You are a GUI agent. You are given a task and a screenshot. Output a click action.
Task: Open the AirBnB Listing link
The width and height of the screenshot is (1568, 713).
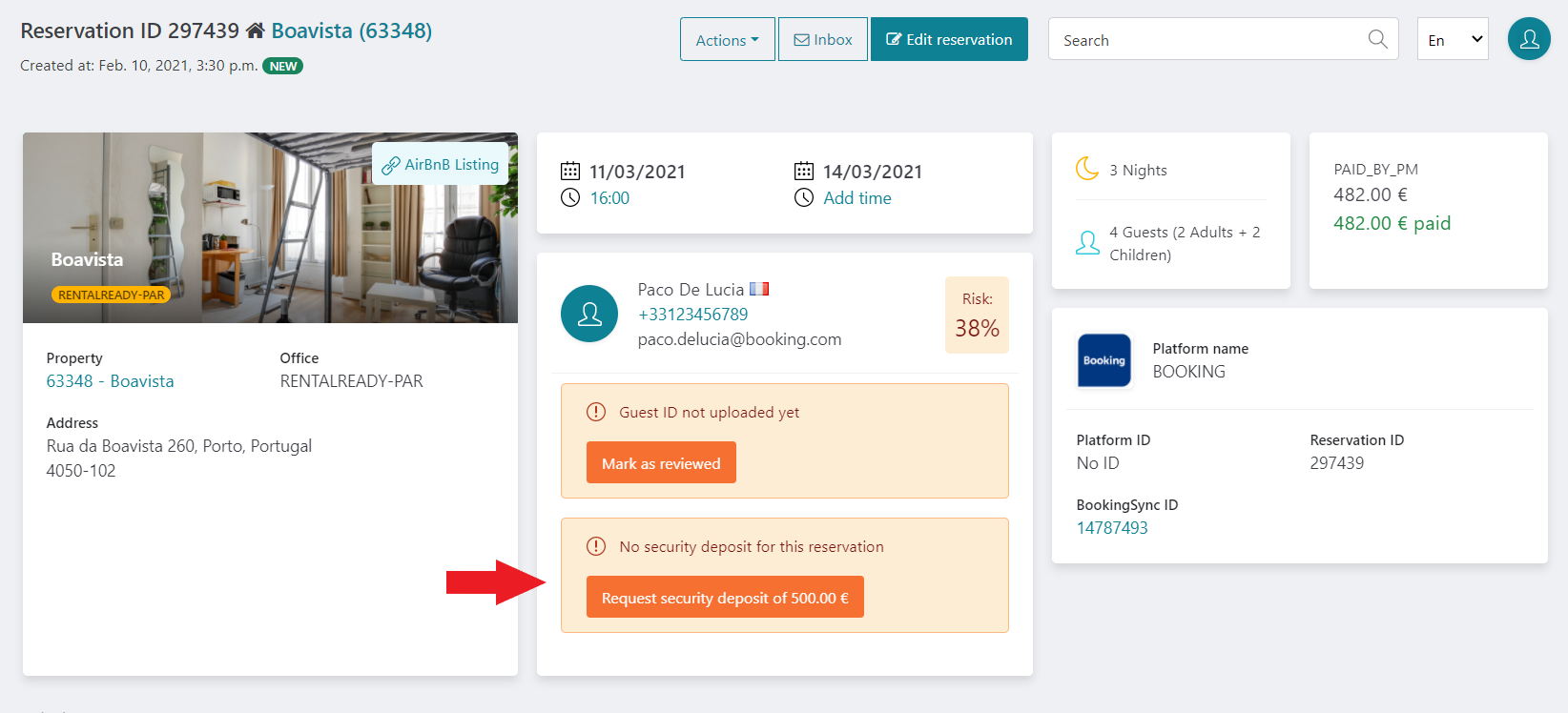(441, 164)
